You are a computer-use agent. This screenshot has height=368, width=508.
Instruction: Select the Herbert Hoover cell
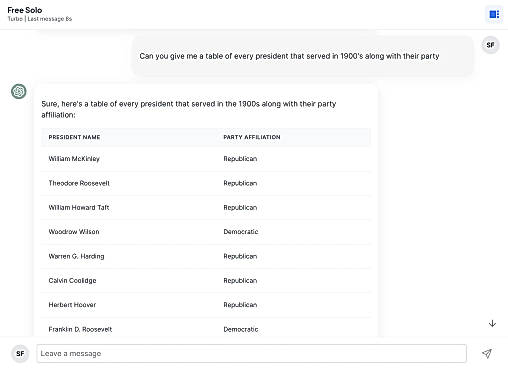point(72,305)
